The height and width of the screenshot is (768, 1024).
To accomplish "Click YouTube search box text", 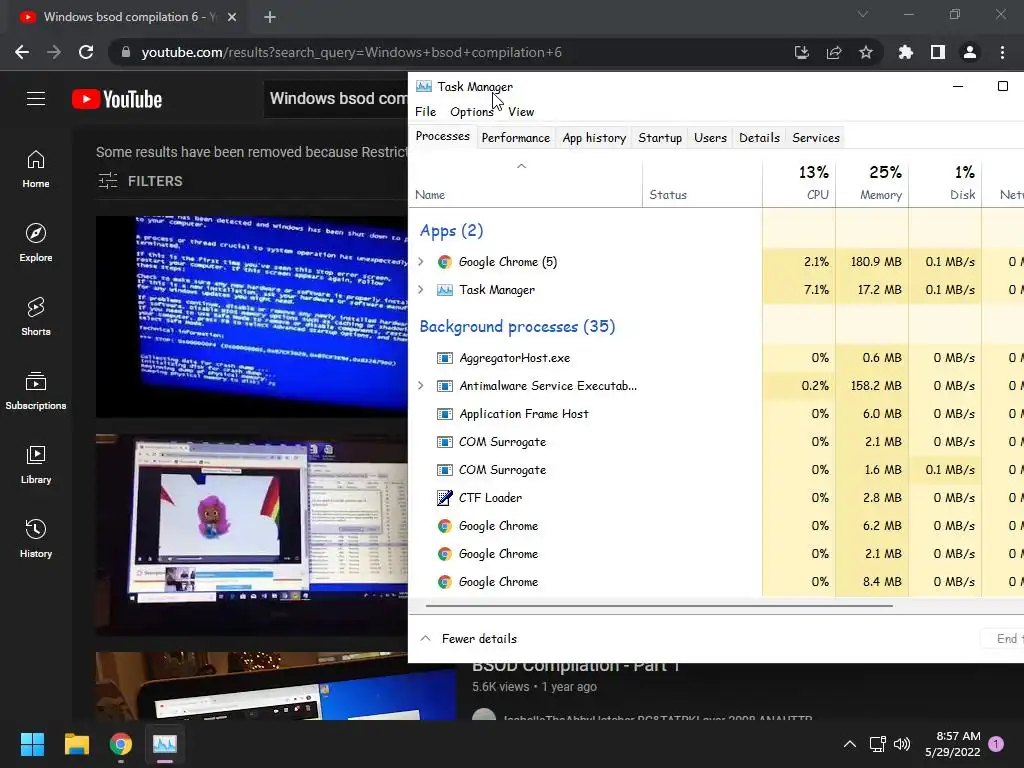I will [x=338, y=99].
